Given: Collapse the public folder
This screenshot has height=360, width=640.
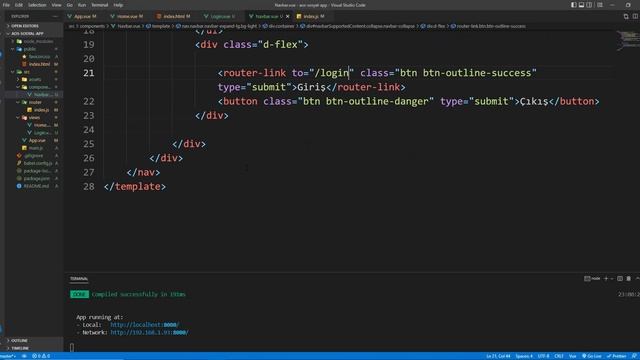Looking at the screenshot, I should tap(35, 49).
